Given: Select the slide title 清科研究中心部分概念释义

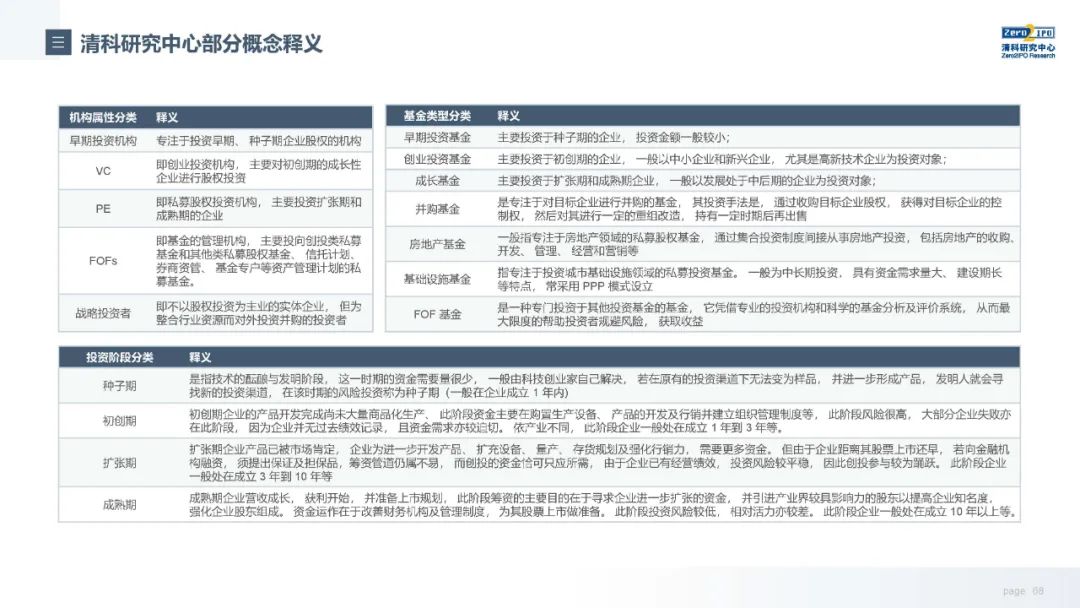Looking at the screenshot, I should click(x=201, y=43).
